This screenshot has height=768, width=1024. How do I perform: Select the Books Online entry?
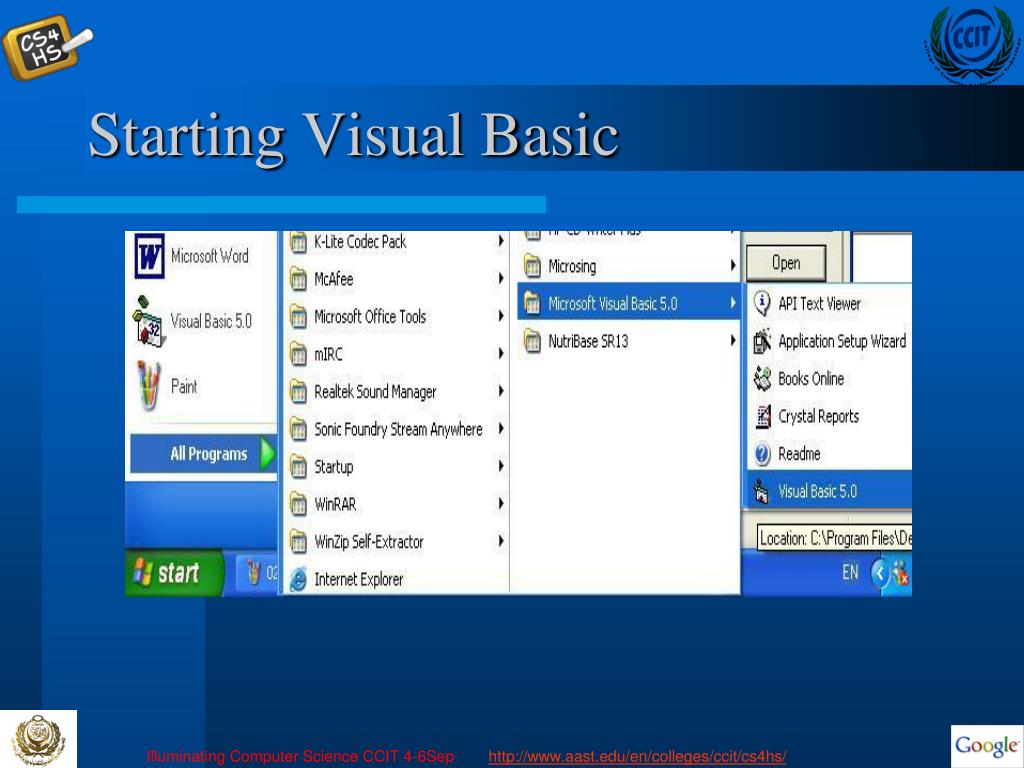(x=829, y=378)
